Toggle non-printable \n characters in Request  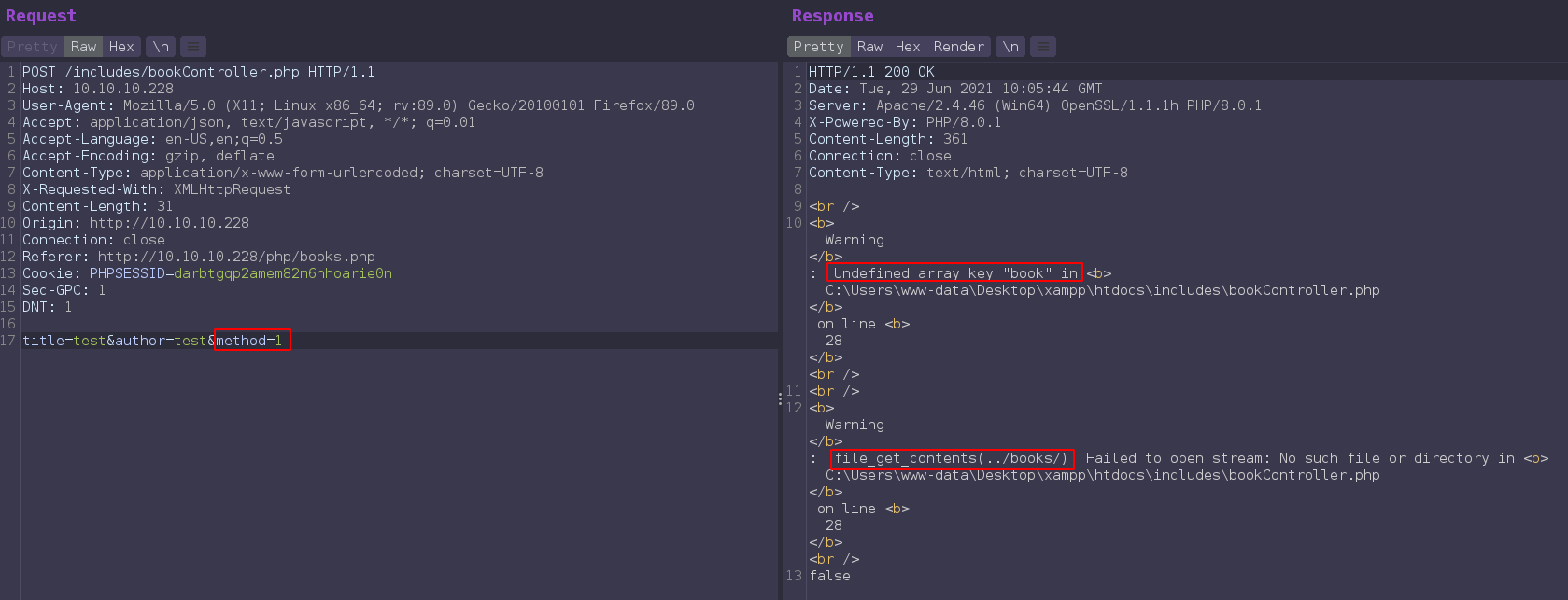[x=162, y=47]
